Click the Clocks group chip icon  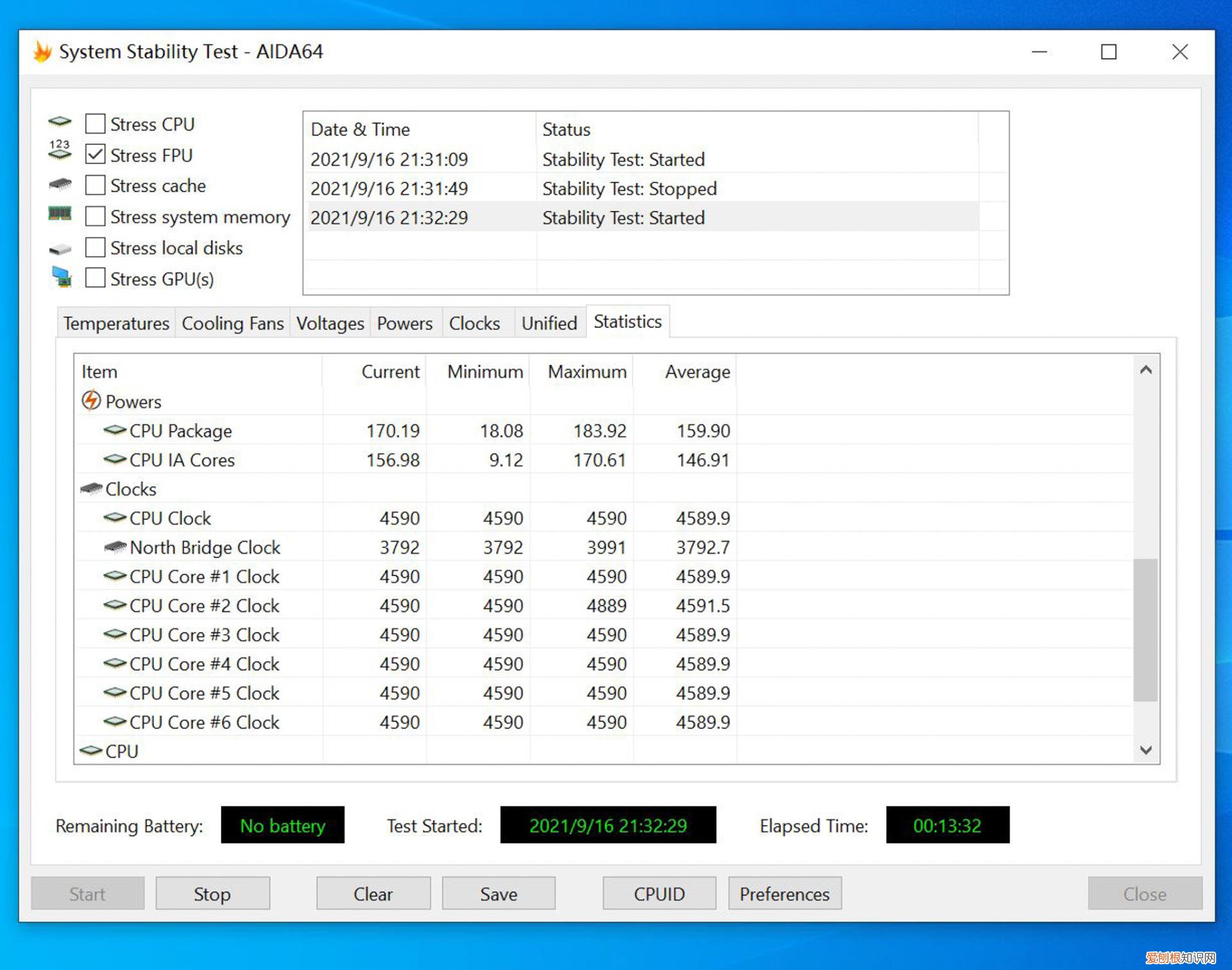click(x=91, y=489)
